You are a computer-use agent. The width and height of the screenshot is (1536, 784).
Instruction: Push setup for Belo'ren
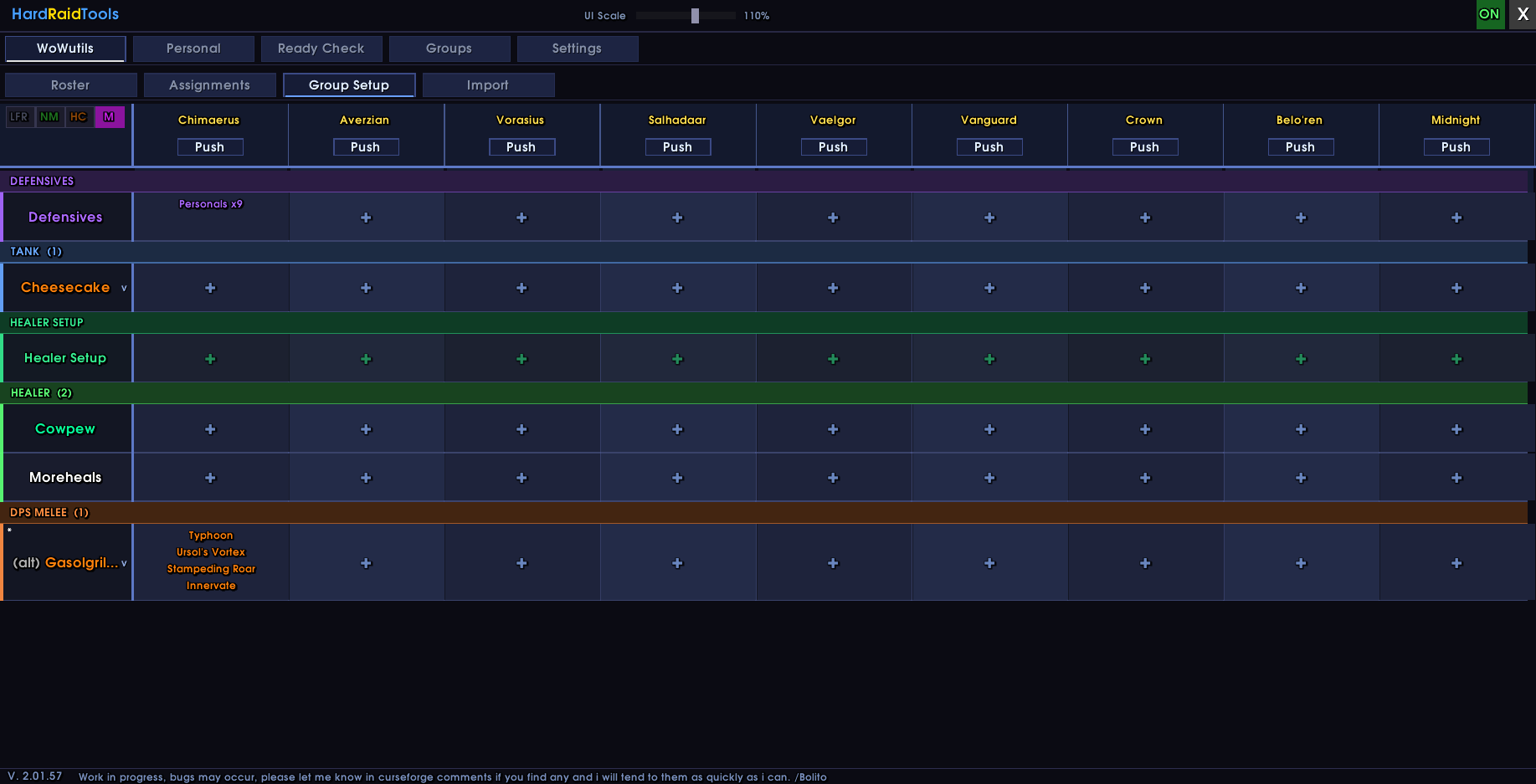[1301, 147]
